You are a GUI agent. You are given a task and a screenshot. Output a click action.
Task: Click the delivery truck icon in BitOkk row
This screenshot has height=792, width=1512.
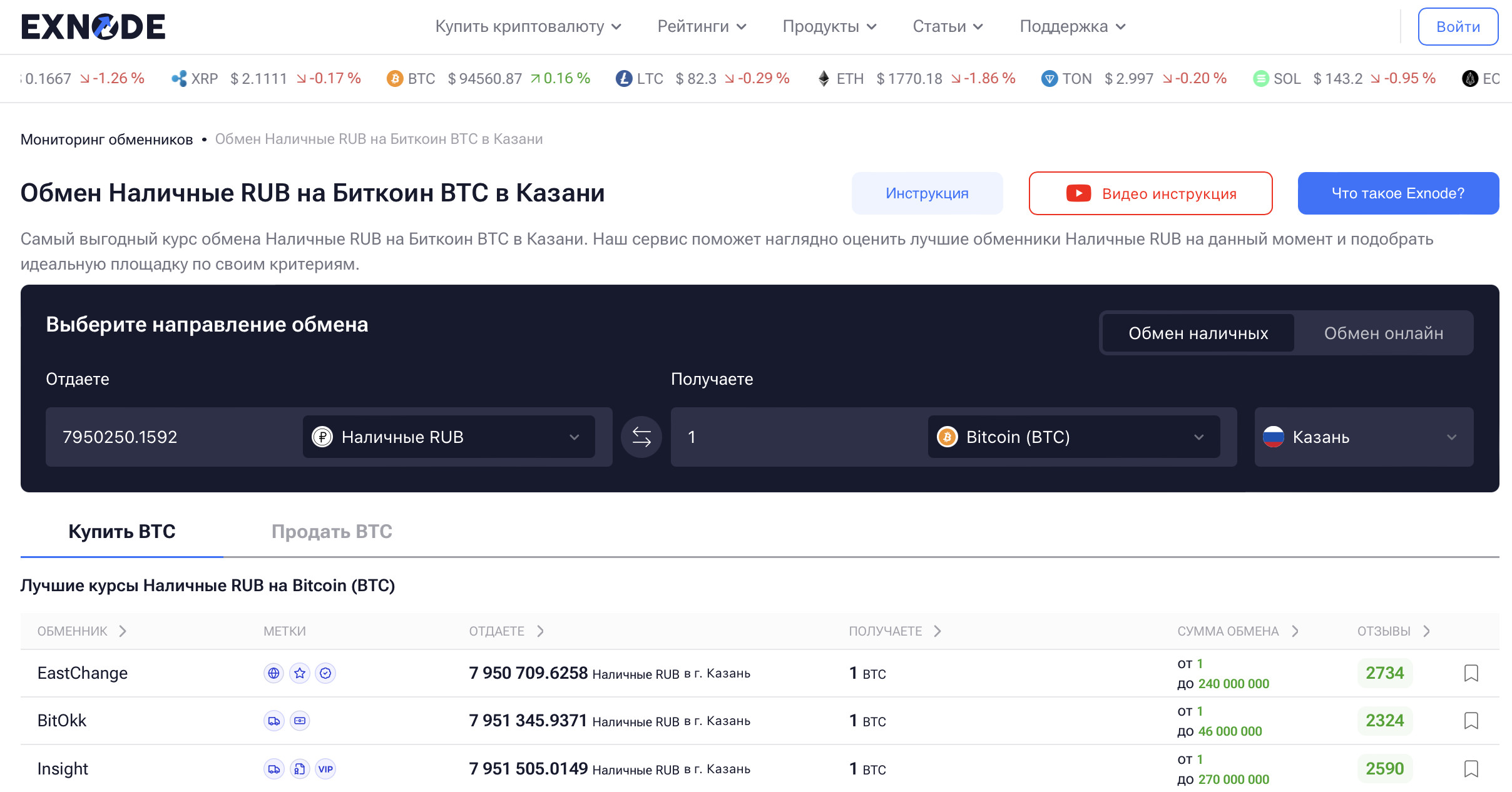click(273, 721)
